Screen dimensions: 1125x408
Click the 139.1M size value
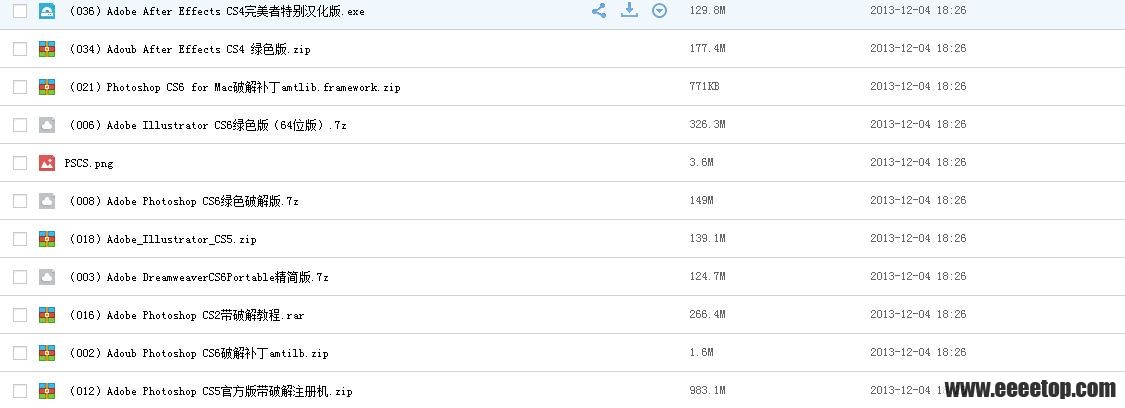[x=707, y=239]
